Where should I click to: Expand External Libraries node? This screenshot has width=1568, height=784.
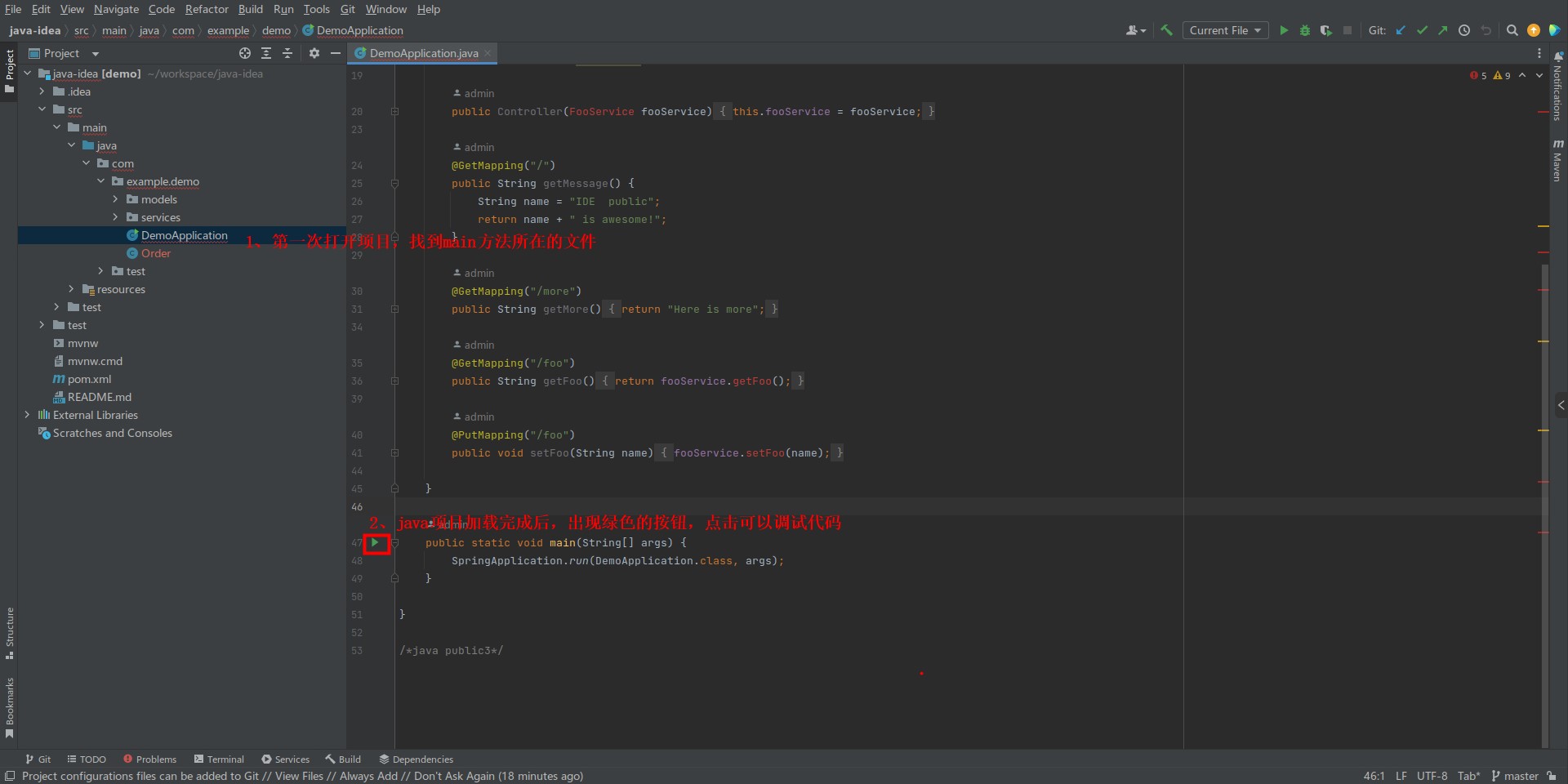(27, 415)
